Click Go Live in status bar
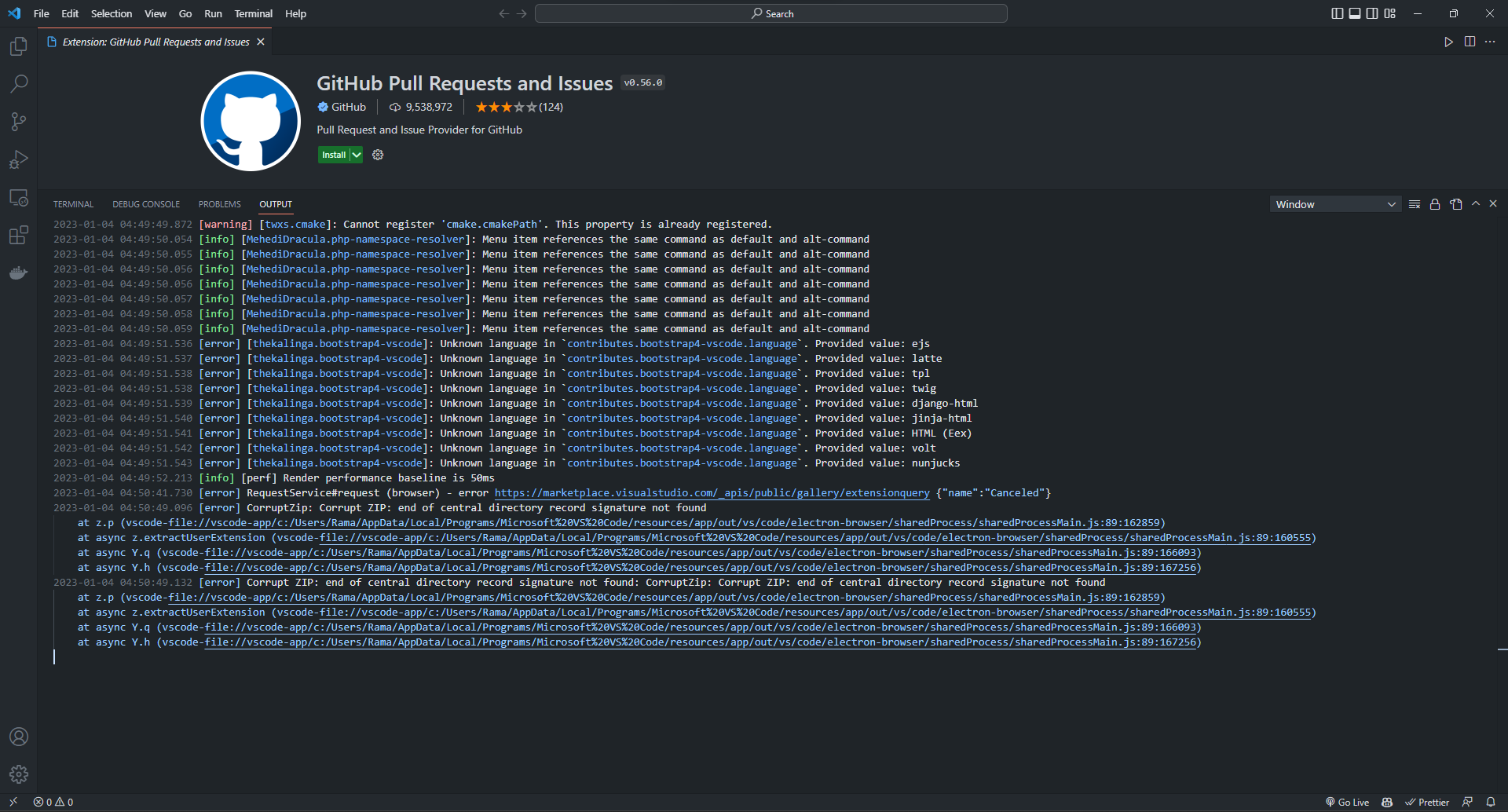Screen dimensions: 1508x812 pos(1348,802)
